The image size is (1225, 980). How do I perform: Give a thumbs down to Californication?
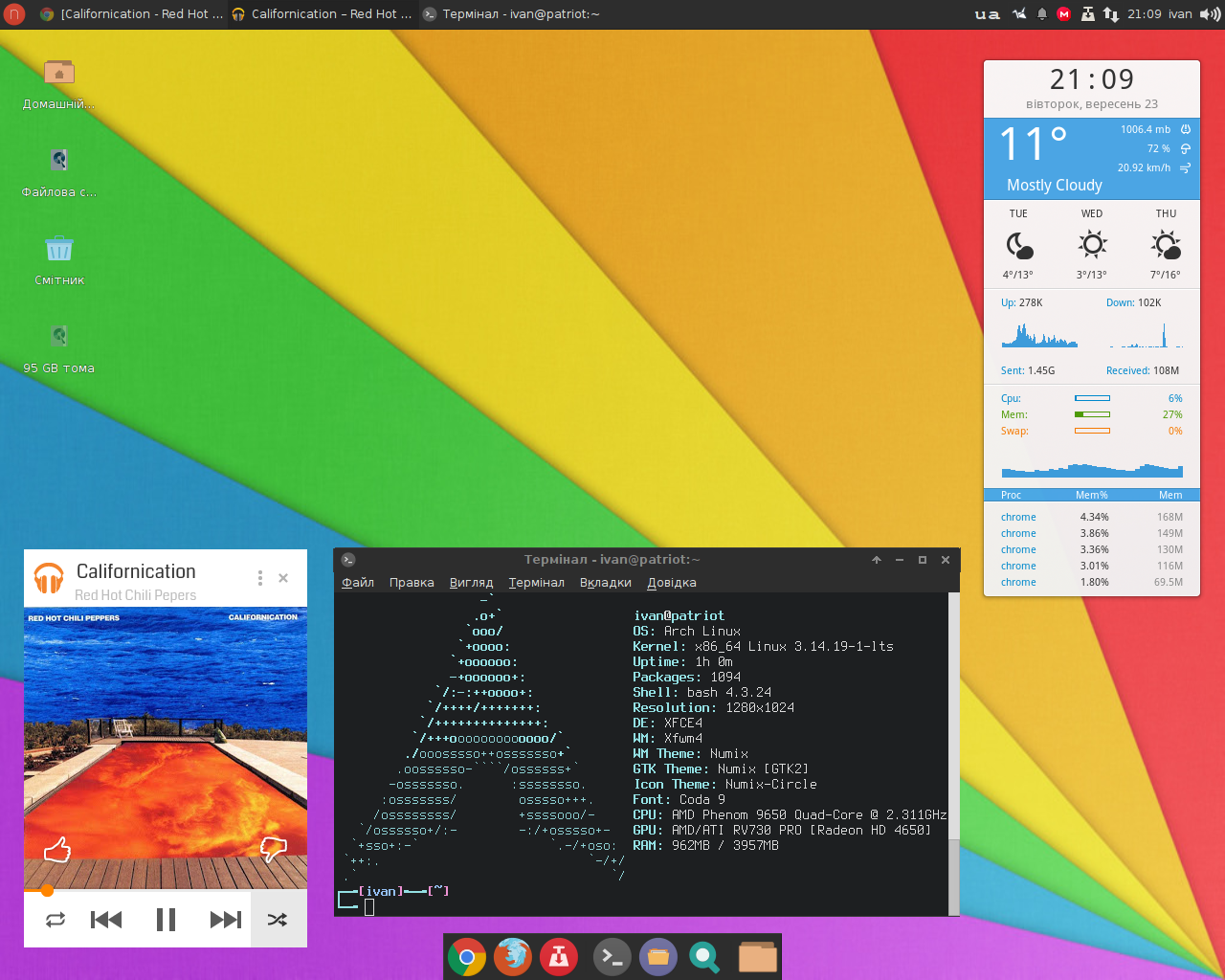coord(274,849)
